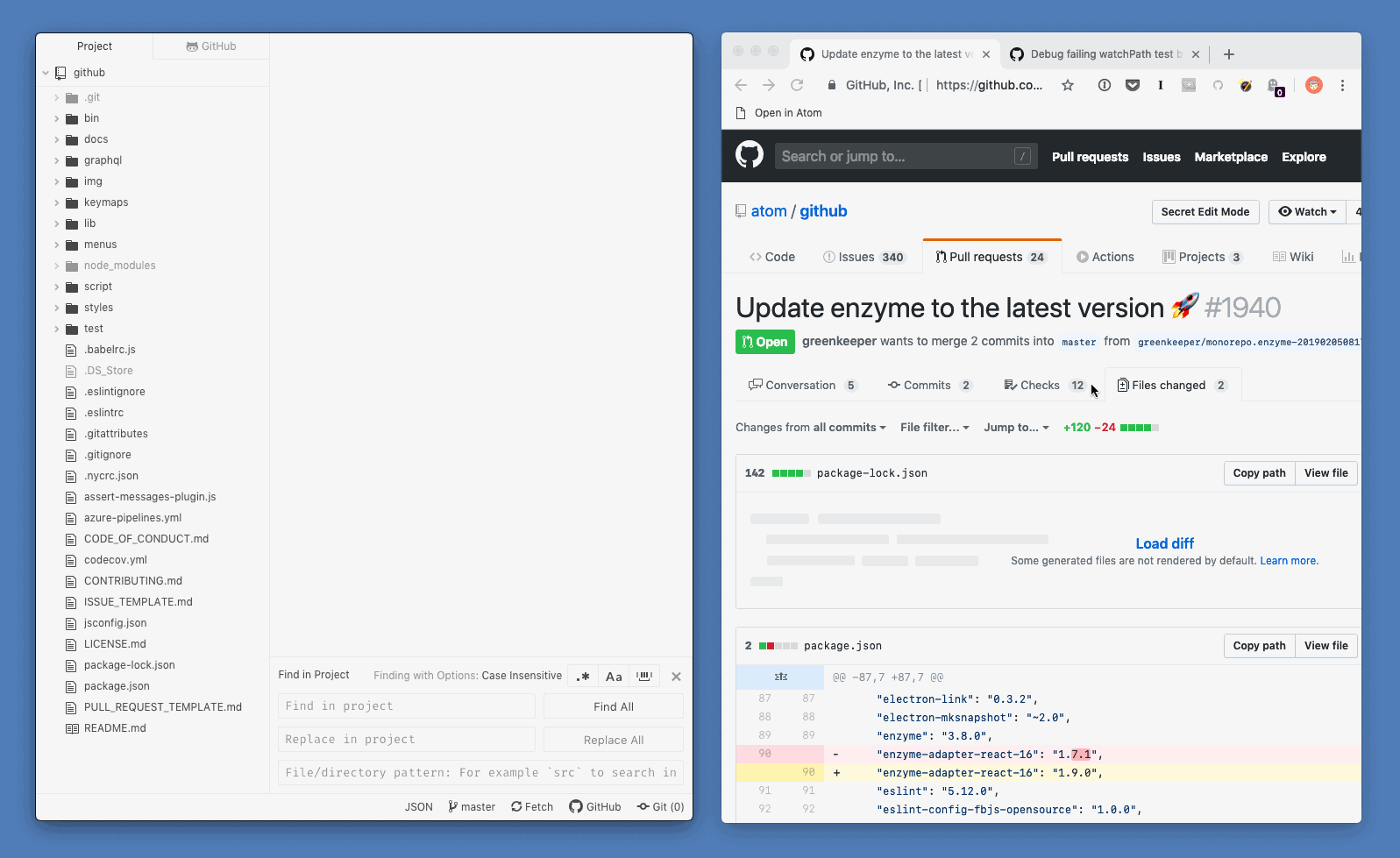Collapse the github root folder
This screenshot has width=1400, height=858.
[46, 73]
